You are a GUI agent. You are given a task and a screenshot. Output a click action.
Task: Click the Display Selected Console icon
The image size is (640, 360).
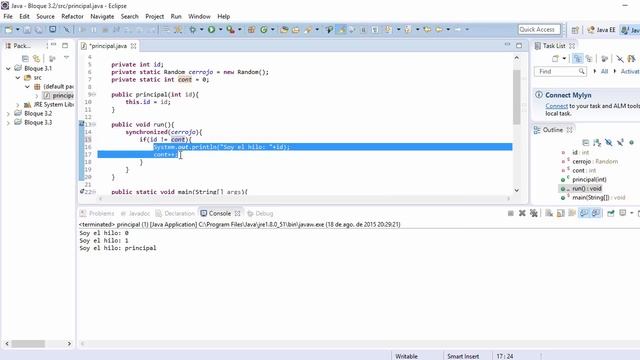click(623, 213)
